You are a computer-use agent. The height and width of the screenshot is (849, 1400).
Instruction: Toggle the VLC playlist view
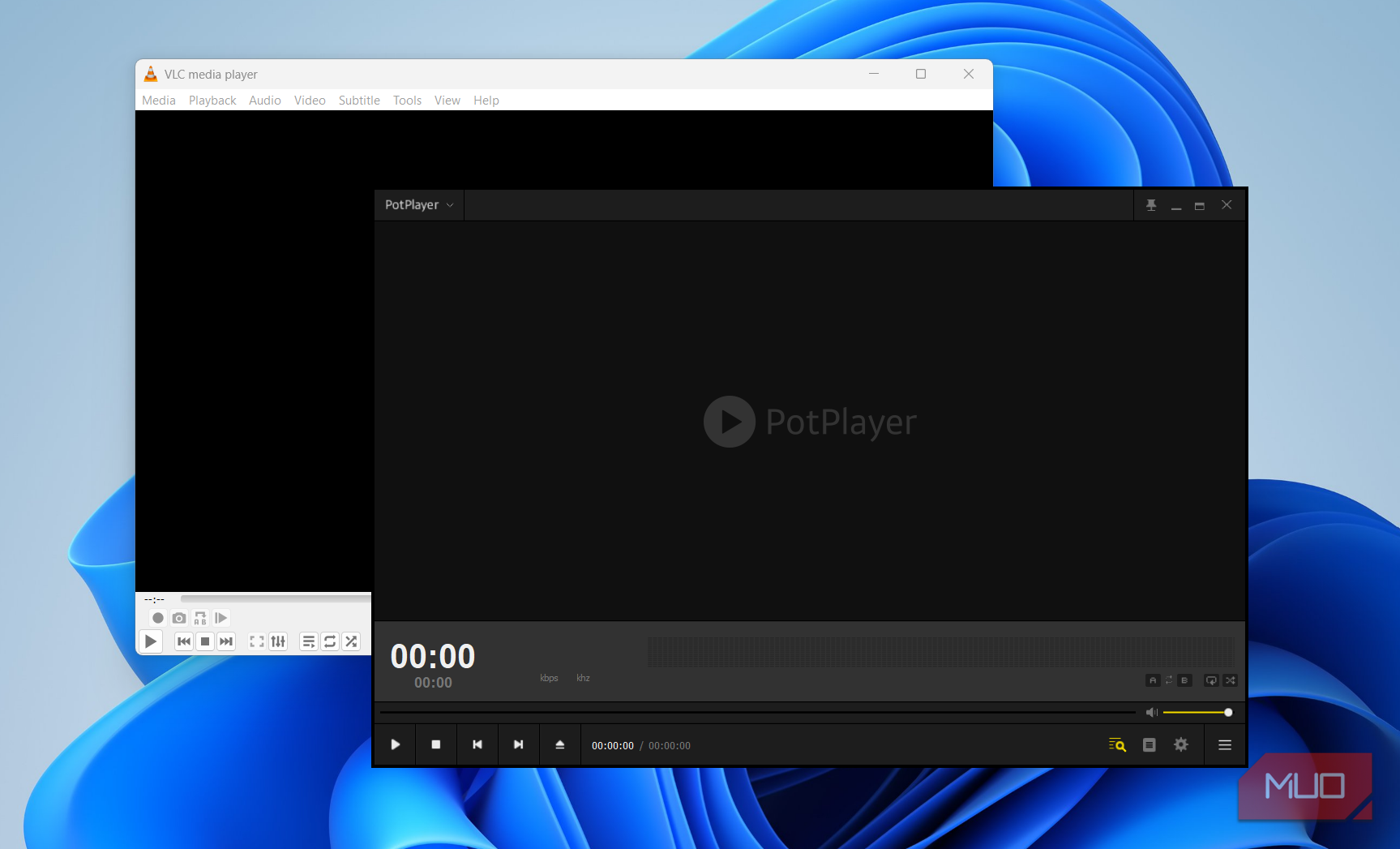[309, 641]
